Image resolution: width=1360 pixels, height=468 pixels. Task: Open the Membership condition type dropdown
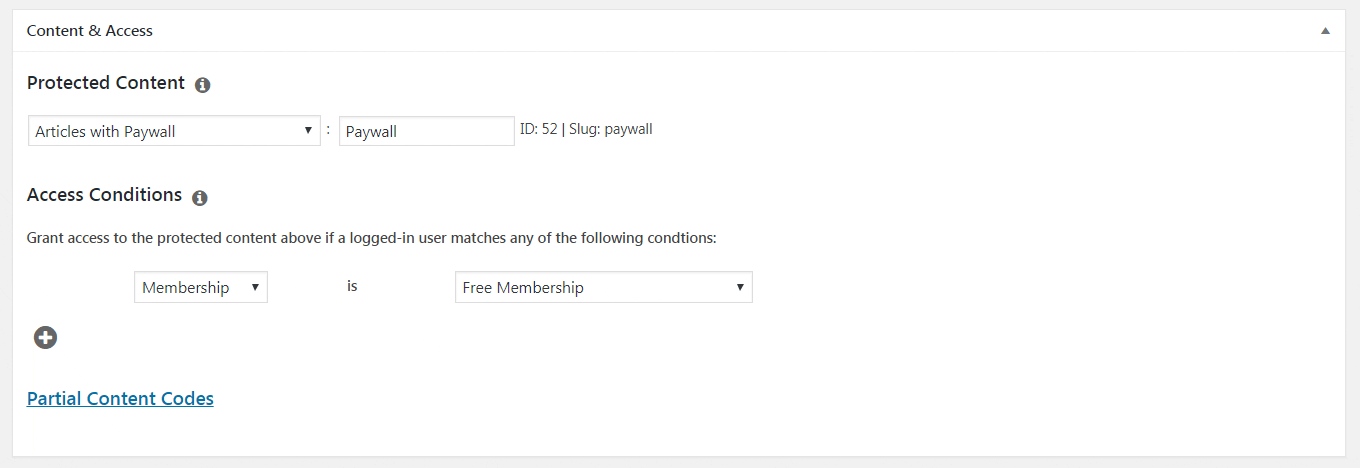coord(201,287)
